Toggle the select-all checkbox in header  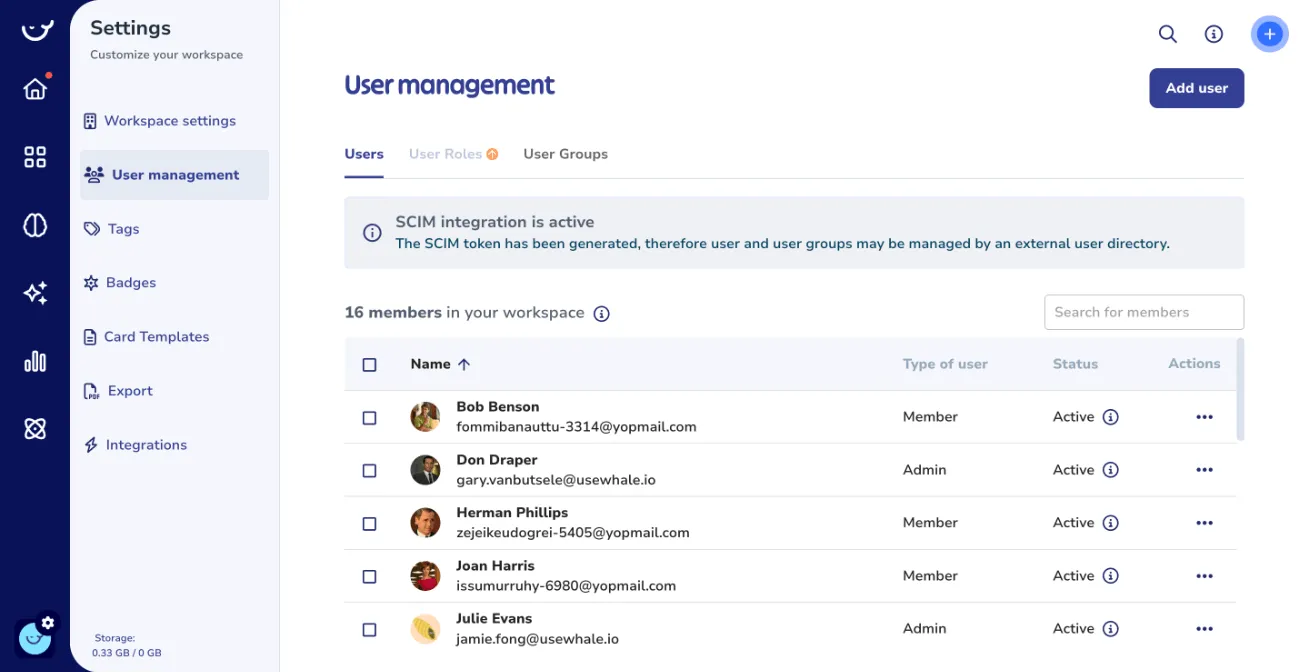[x=369, y=365]
